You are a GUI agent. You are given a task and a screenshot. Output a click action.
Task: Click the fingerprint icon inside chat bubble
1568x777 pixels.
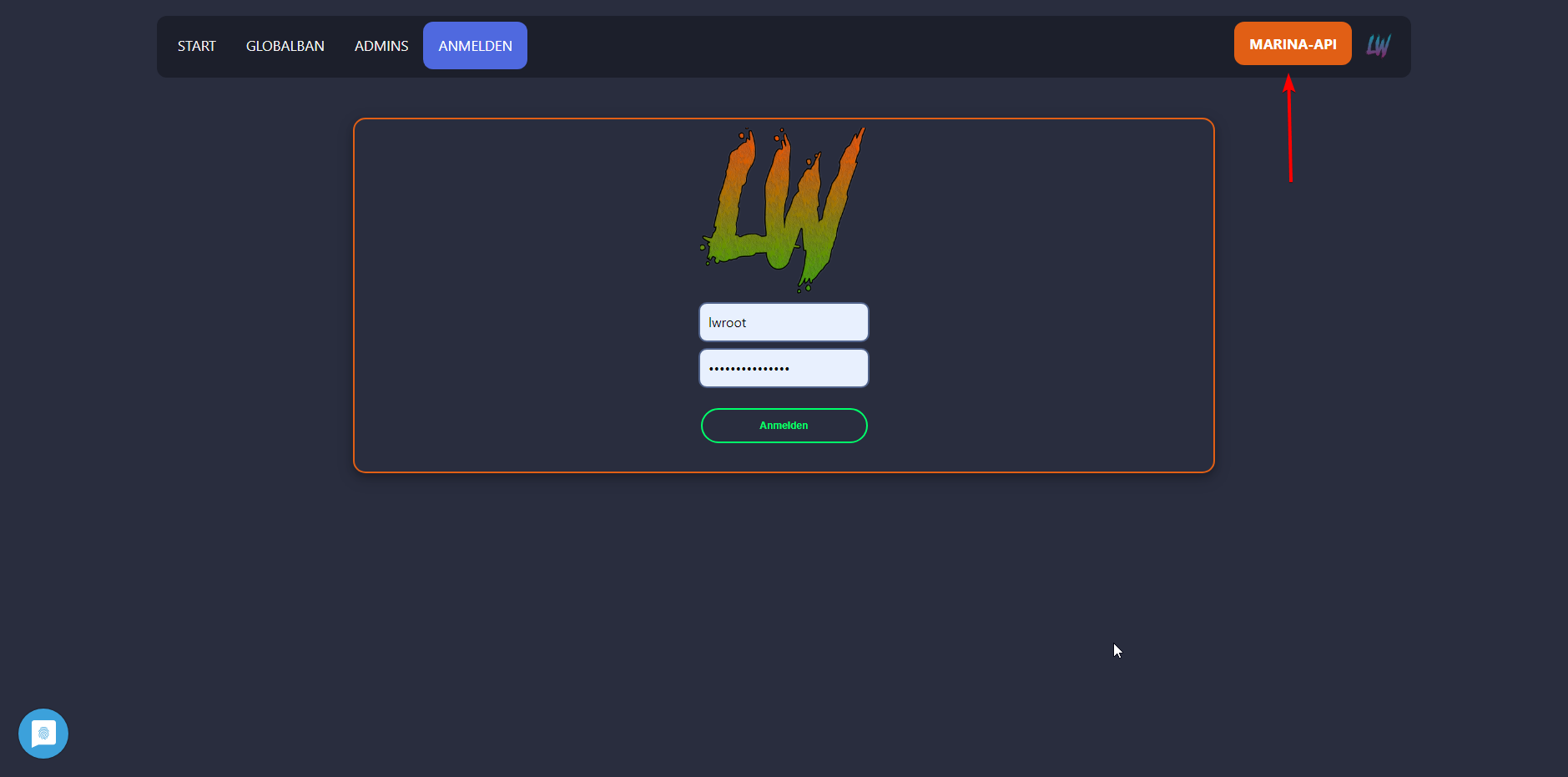pos(43,734)
